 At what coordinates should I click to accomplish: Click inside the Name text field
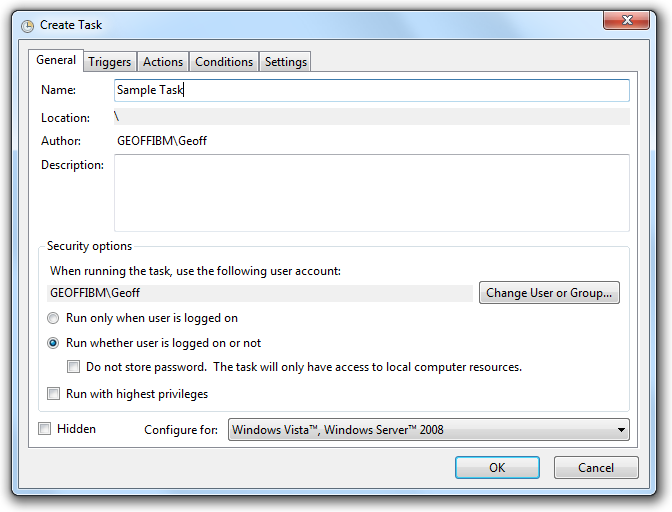click(372, 90)
